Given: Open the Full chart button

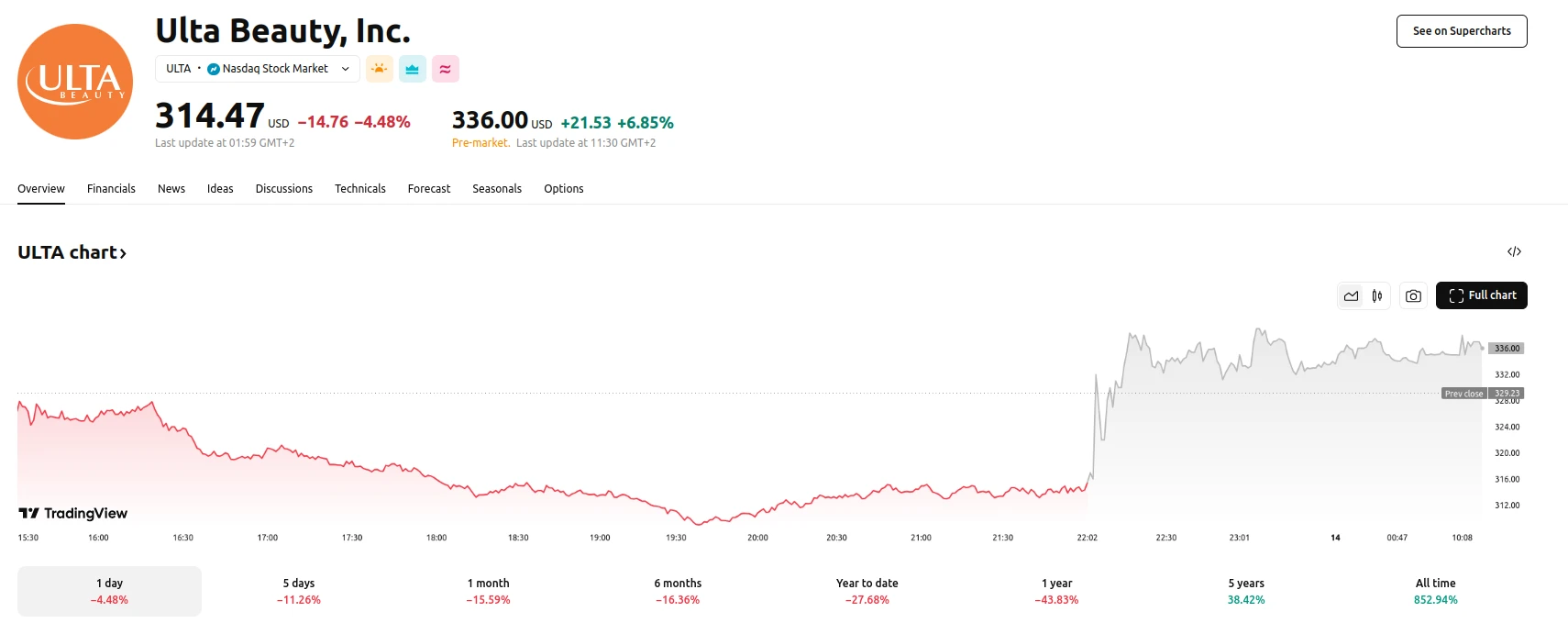Looking at the screenshot, I should pos(1482,295).
